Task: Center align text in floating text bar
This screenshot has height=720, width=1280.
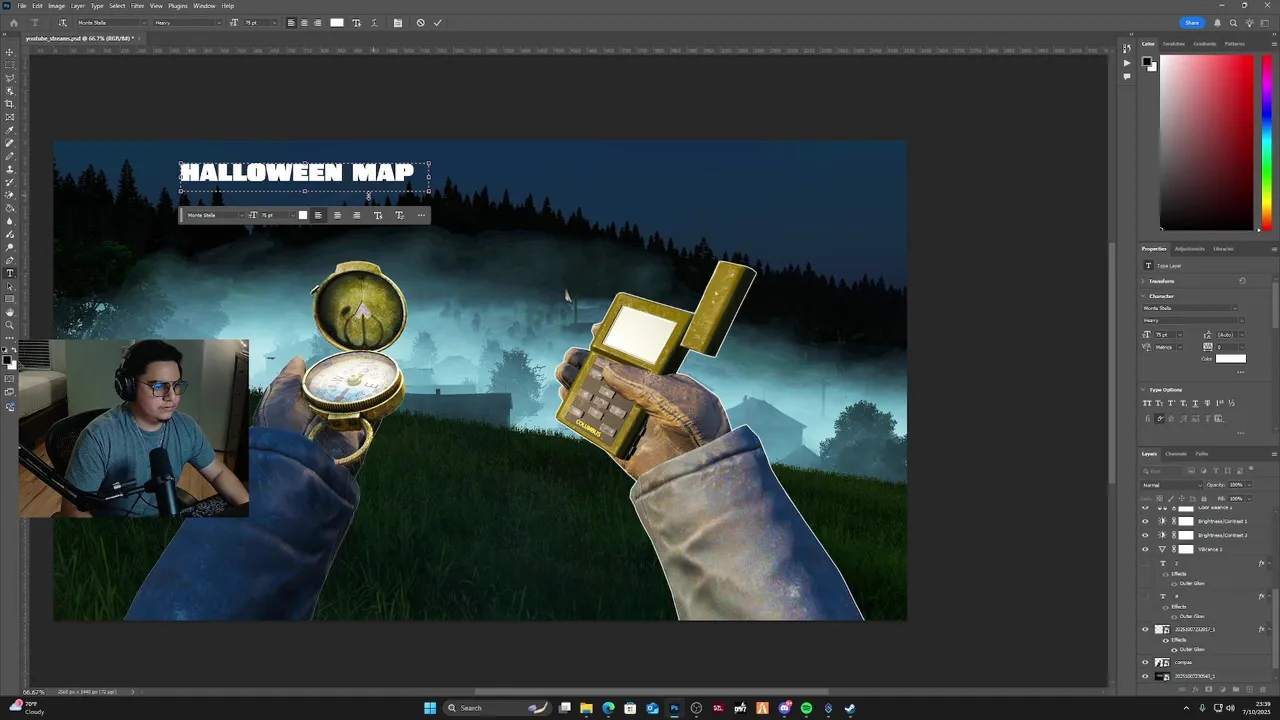Action: click(x=337, y=215)
